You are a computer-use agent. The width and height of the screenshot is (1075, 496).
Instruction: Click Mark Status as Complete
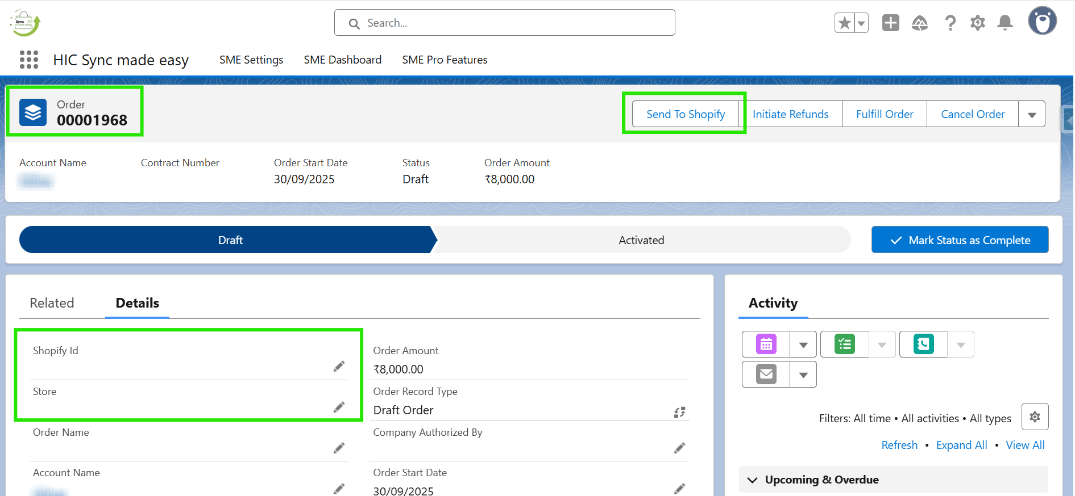click(960, 240)
